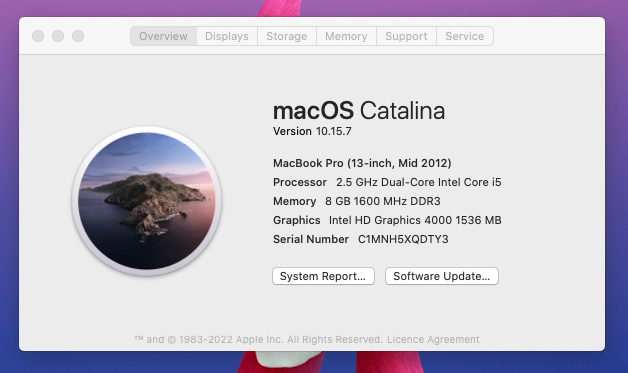Click the Apple copyright notice text

click(258, 339)
